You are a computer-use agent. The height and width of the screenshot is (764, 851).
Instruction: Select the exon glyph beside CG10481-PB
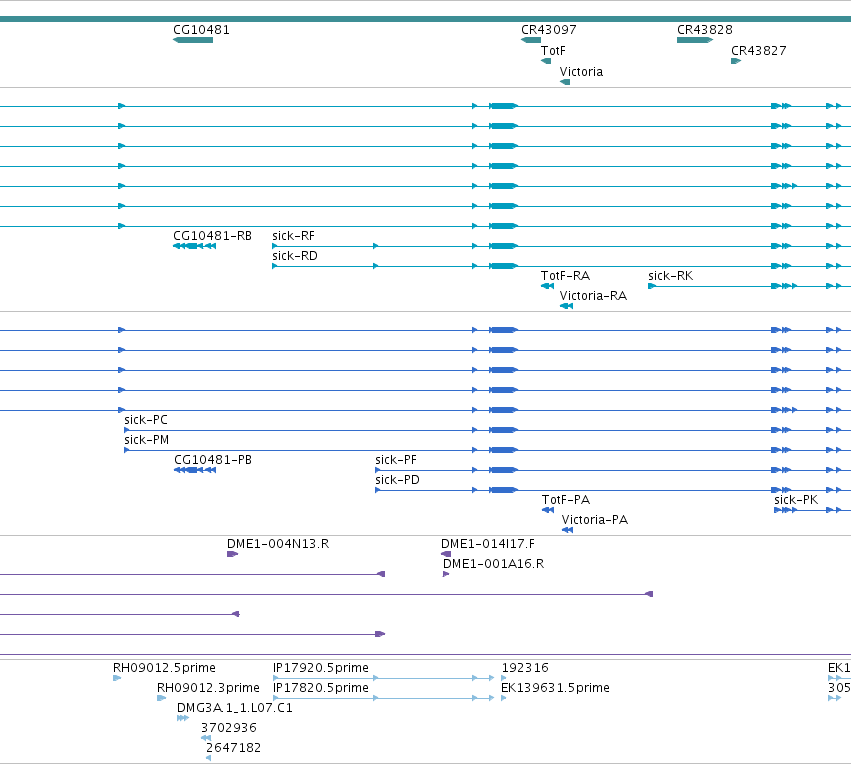[x=195, y=470]
